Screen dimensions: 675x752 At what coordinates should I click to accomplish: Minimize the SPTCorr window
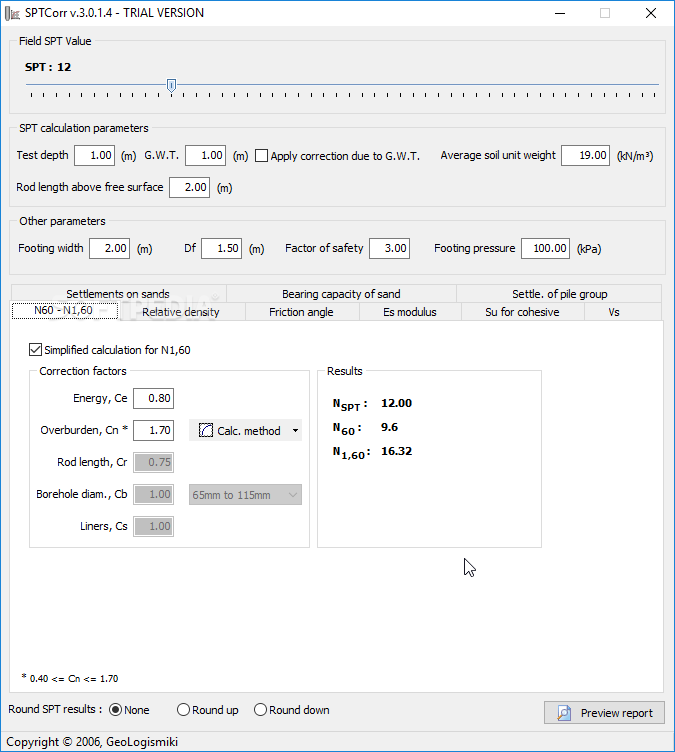[x=560, y=13]
